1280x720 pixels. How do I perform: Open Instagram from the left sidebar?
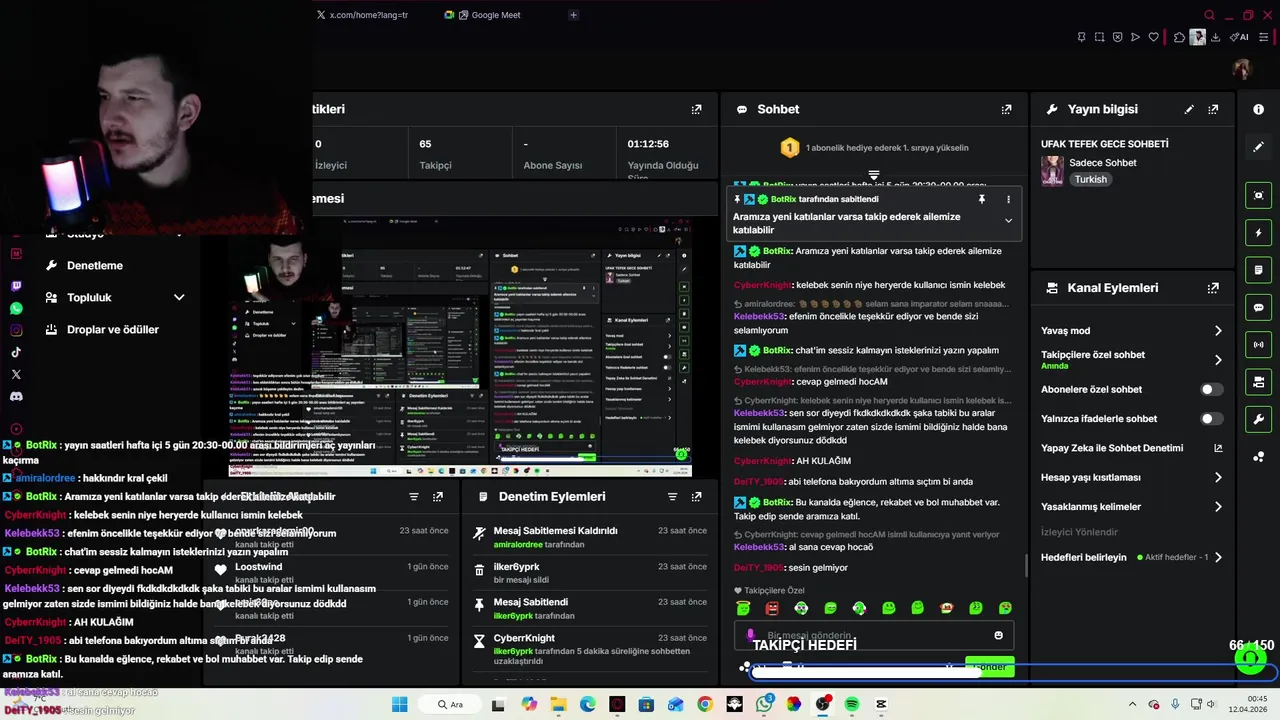click(16, 330)
